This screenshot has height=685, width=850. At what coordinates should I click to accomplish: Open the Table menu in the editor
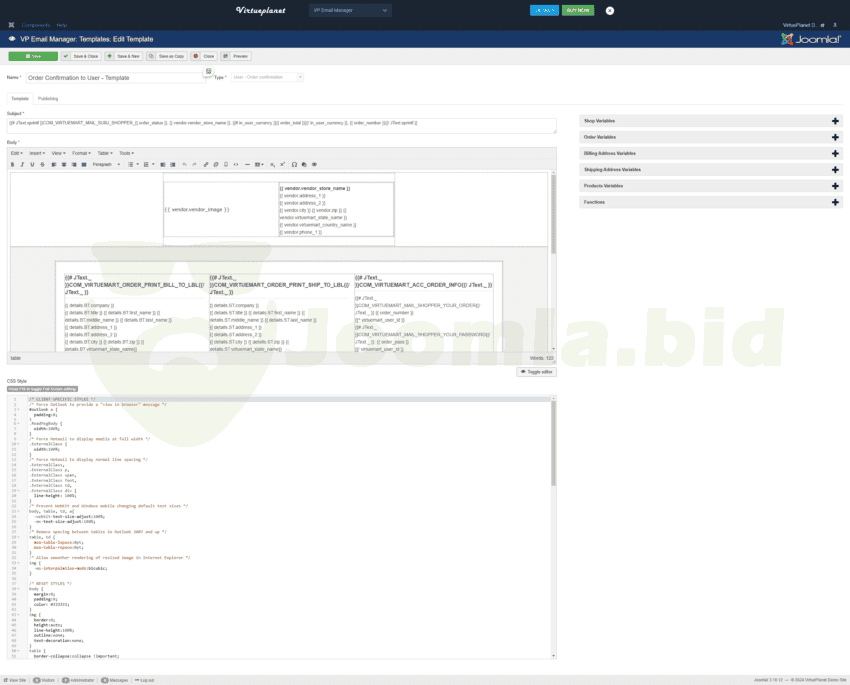[x=104, y=153]
